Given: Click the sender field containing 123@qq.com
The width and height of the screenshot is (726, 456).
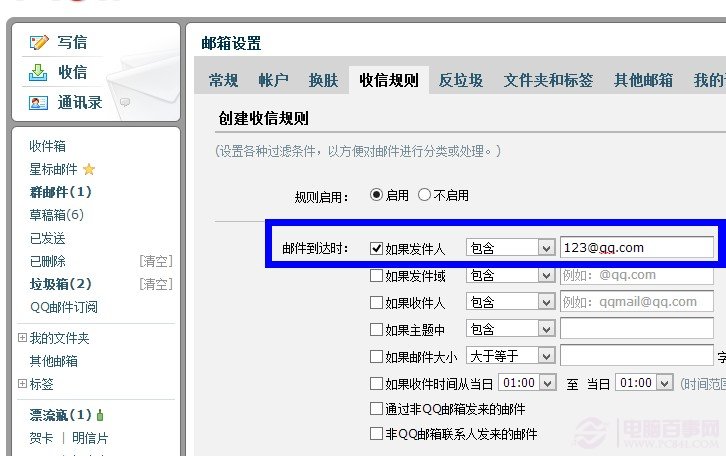Looking at the screenshot, I should (637, 248).
